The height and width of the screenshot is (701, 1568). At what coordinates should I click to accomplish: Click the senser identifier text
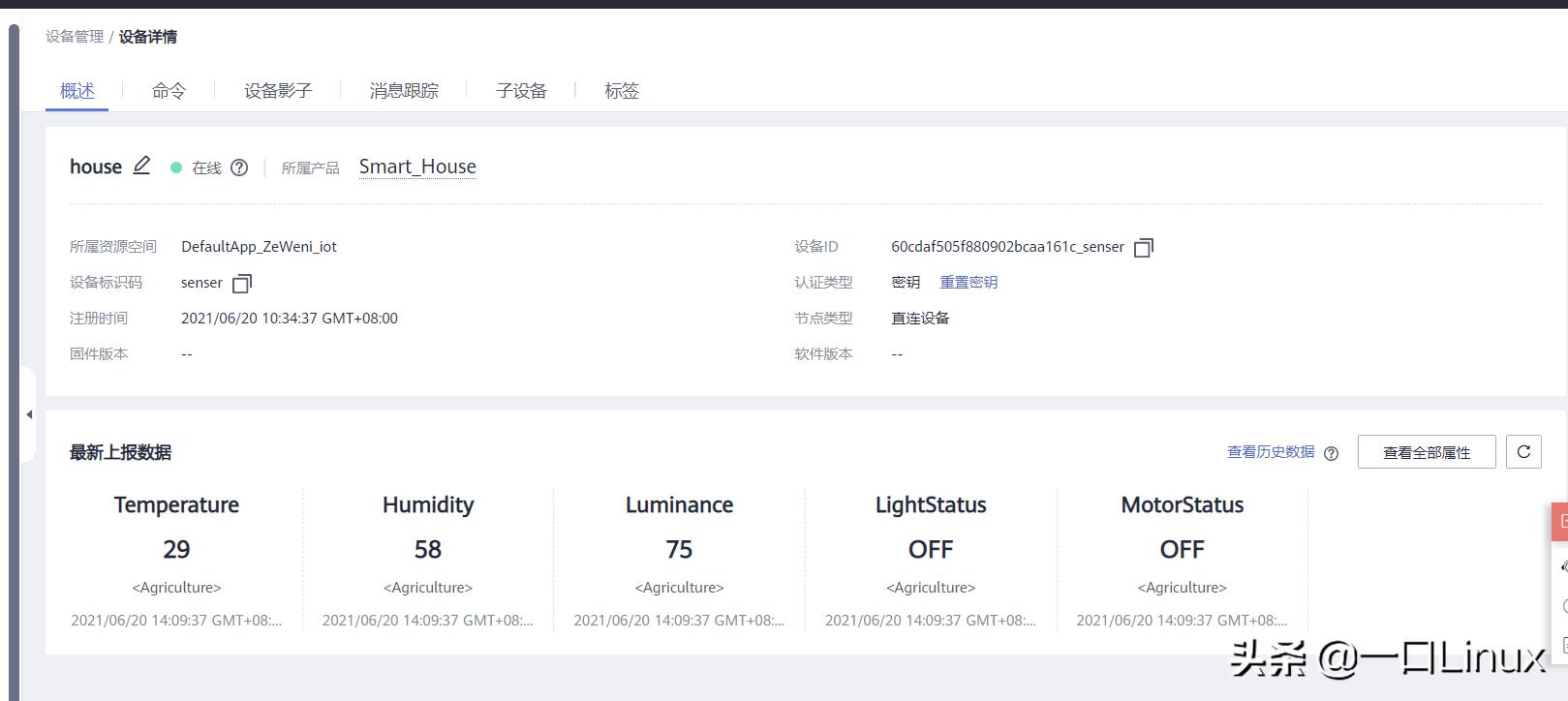201,283
